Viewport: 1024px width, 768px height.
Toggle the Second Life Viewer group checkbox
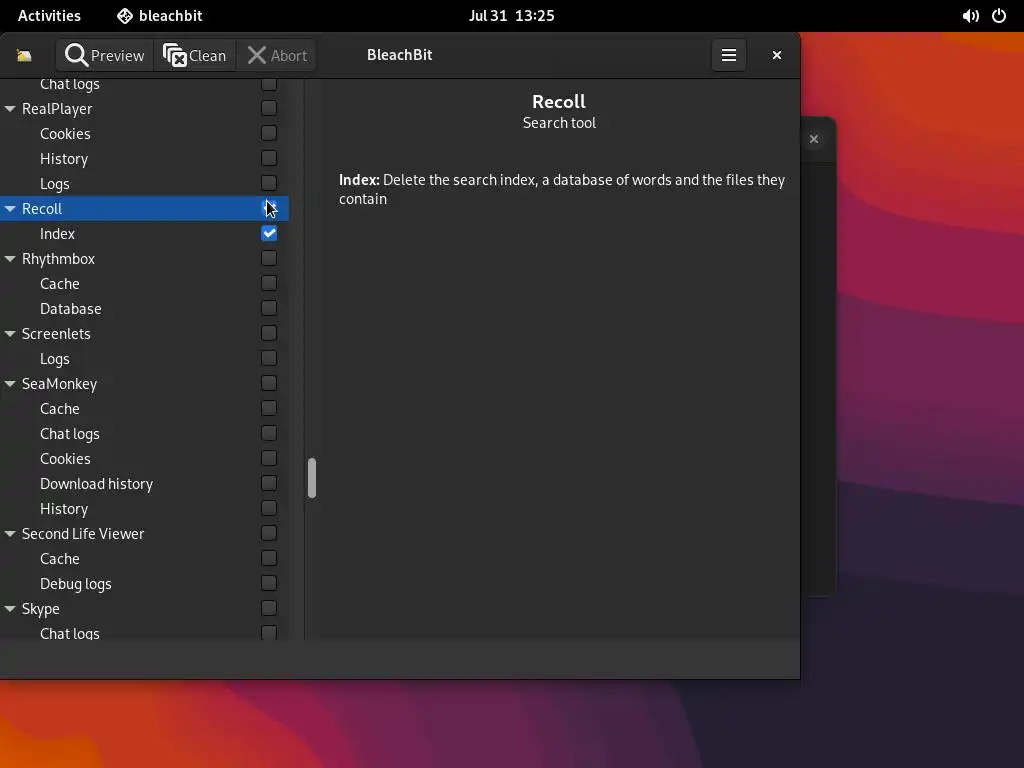(x=269, y=534)
